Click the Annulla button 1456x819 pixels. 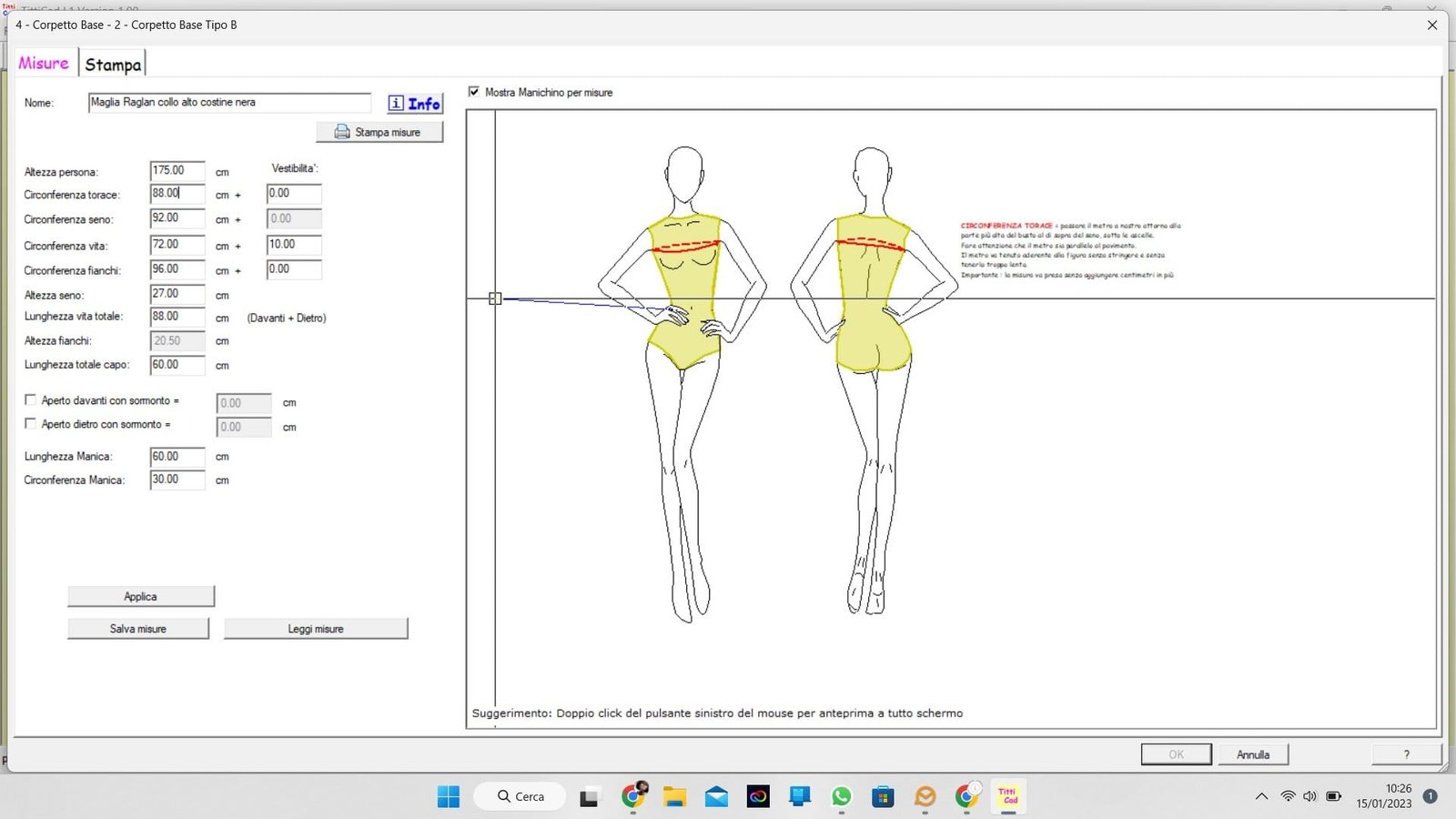(x=1252, y=754)
